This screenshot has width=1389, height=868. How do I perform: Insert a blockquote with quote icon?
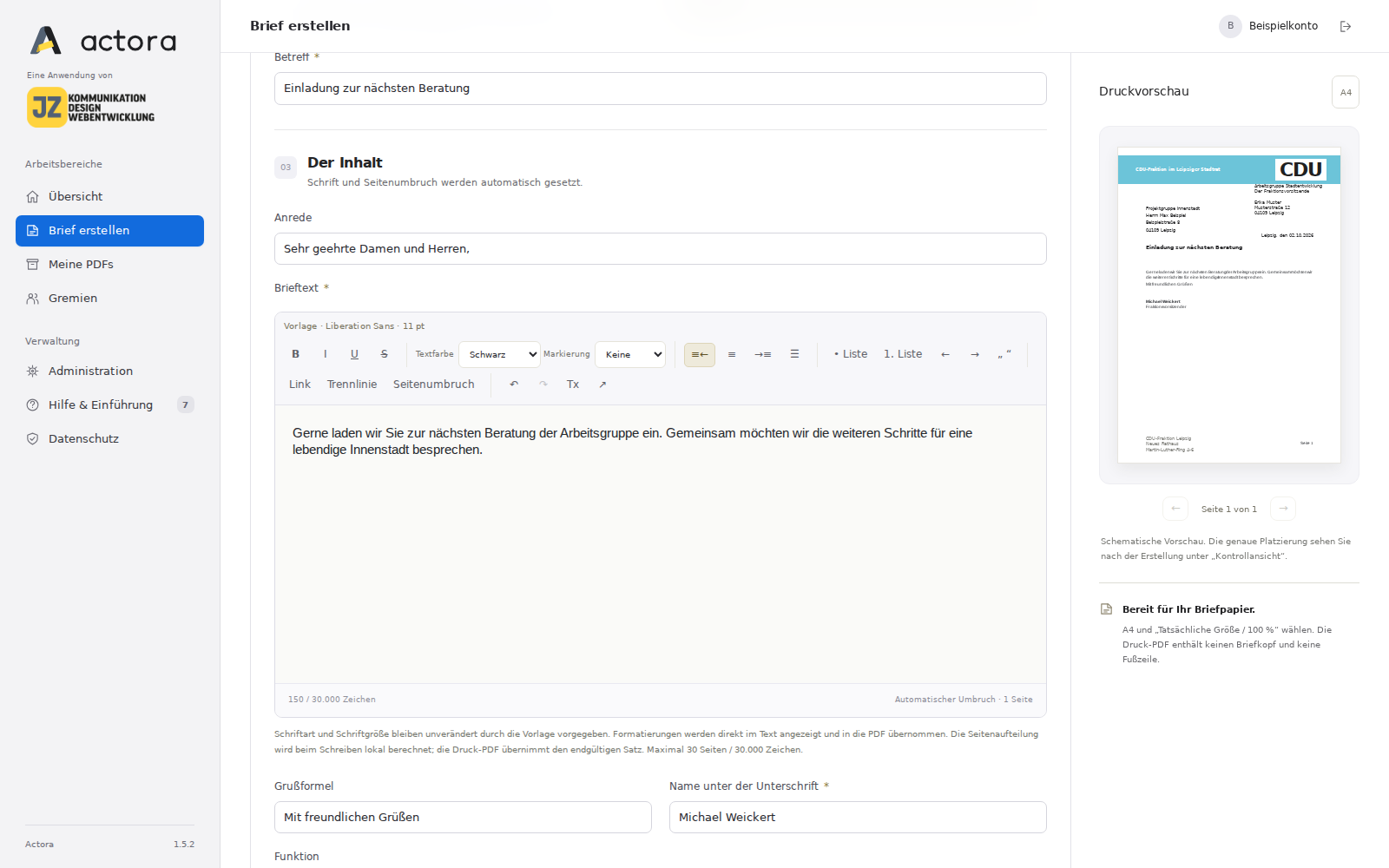click(x=1004, y=354)
